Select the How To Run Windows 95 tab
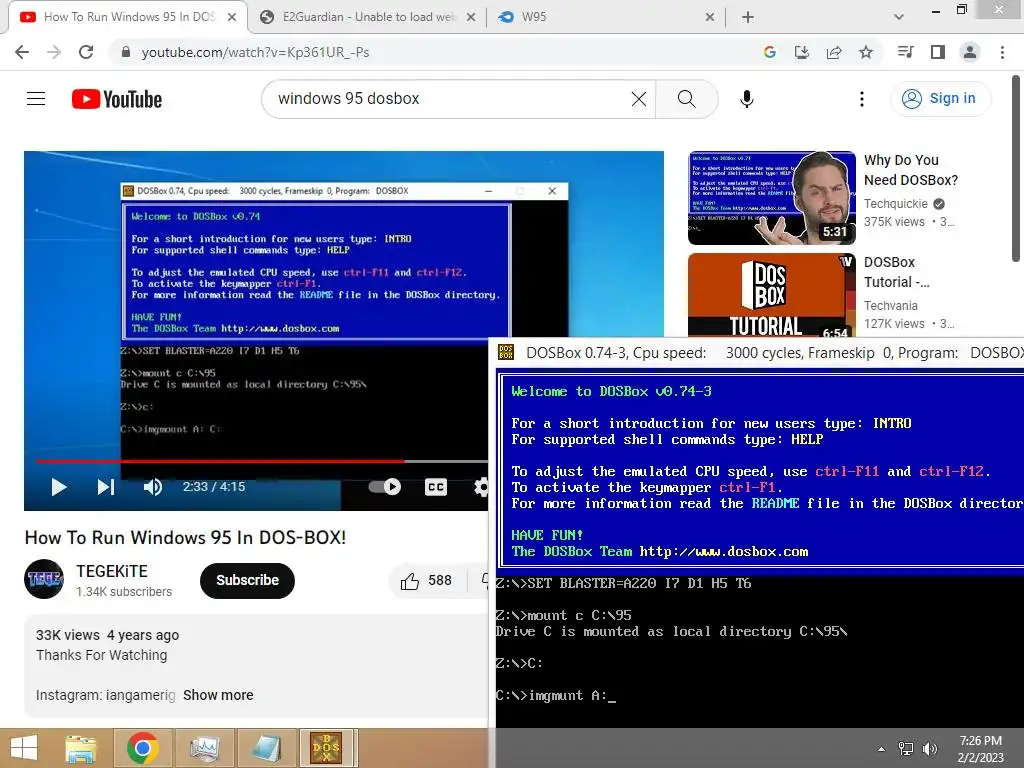This screenshot has height=768, width=1024. [129, 17]
